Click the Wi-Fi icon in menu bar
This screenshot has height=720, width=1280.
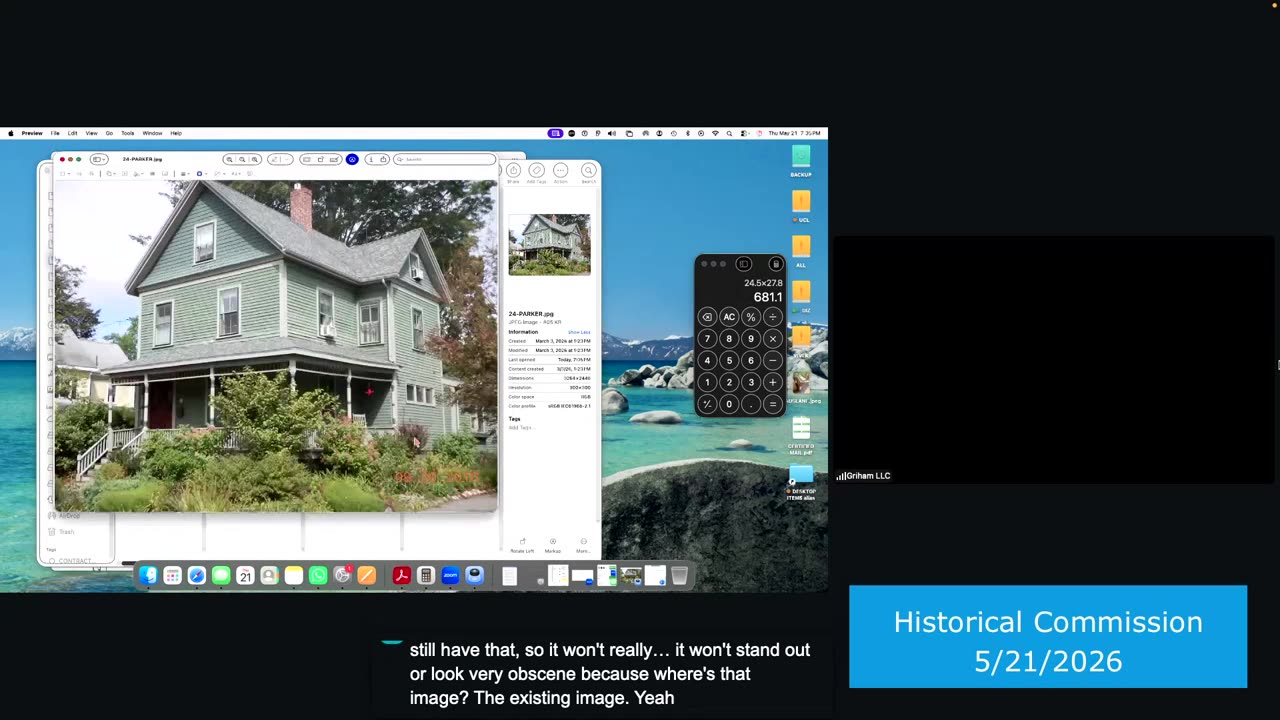[715, 133]
